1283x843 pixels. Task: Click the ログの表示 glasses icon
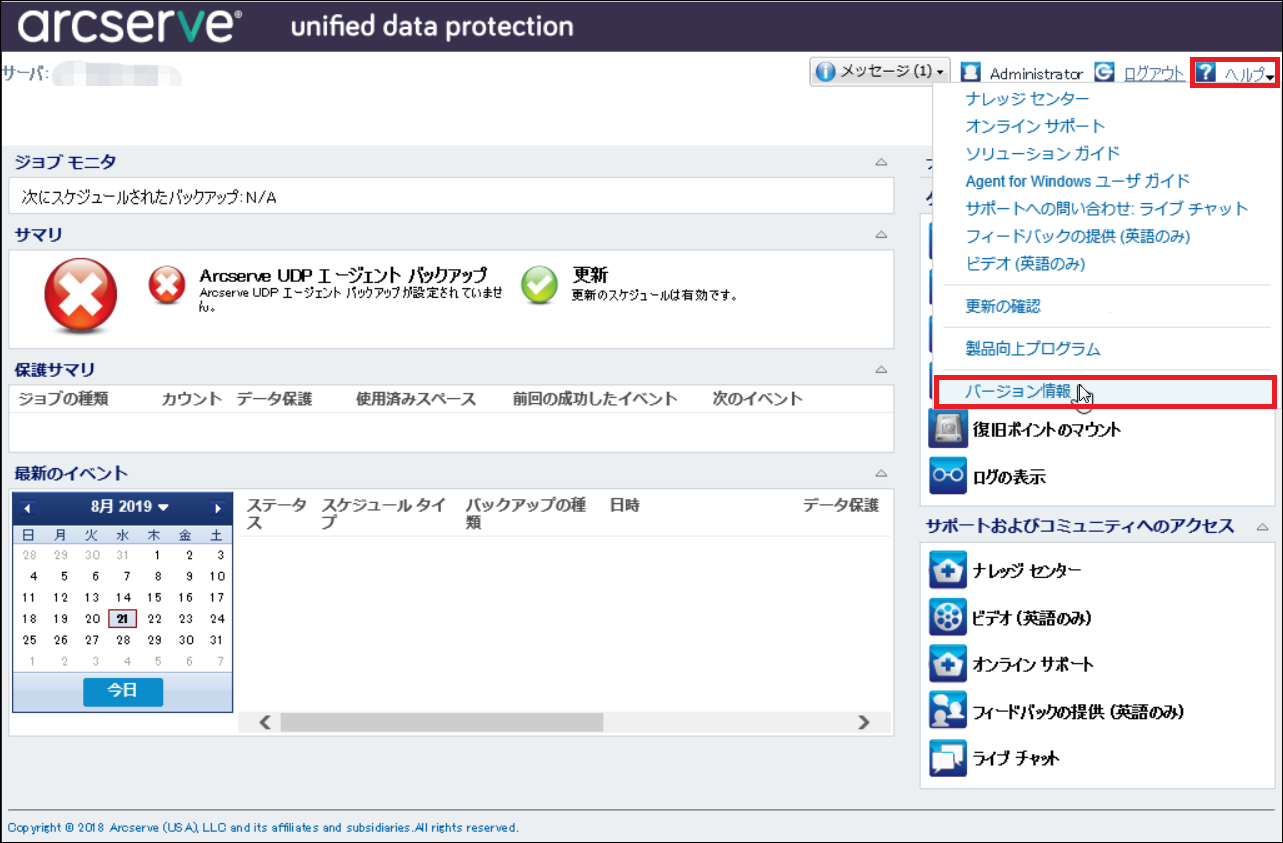(947, 476)
